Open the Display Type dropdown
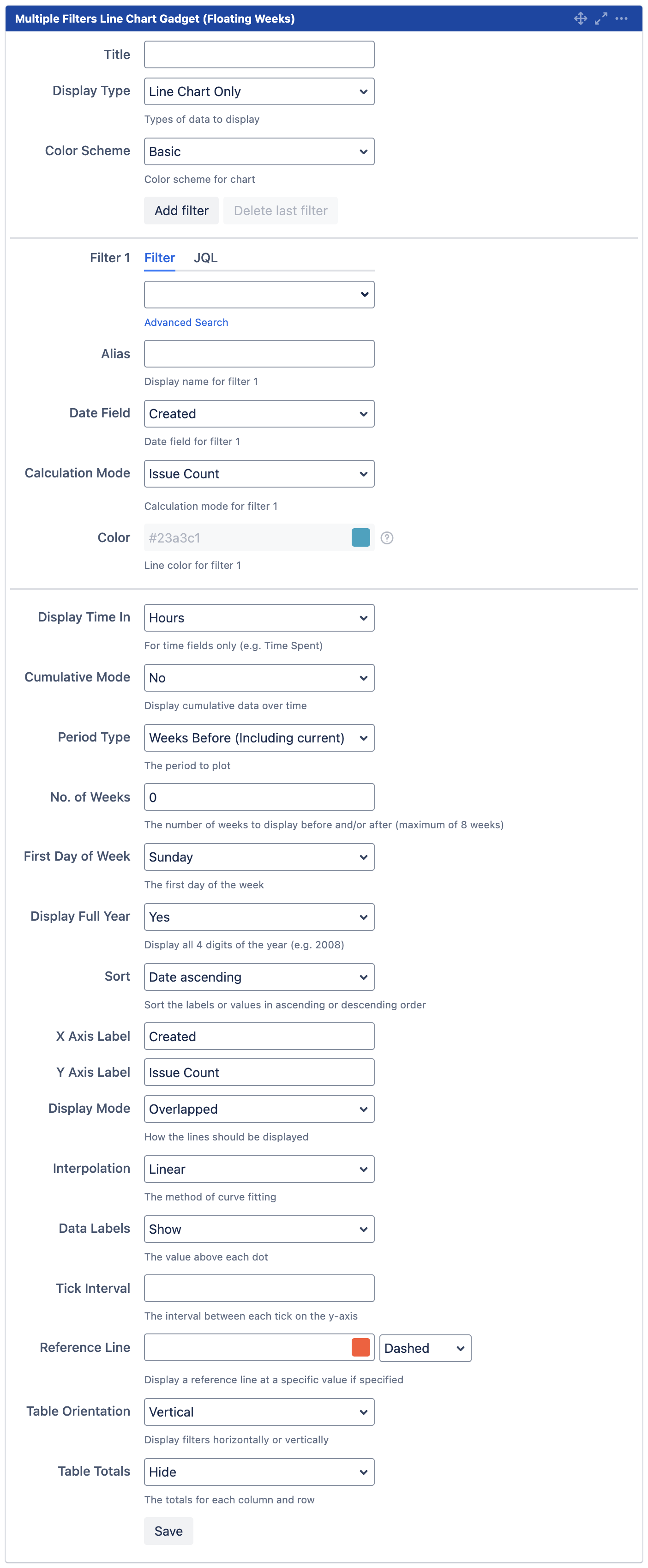648x1568 pixels. [x=258, y=91]
